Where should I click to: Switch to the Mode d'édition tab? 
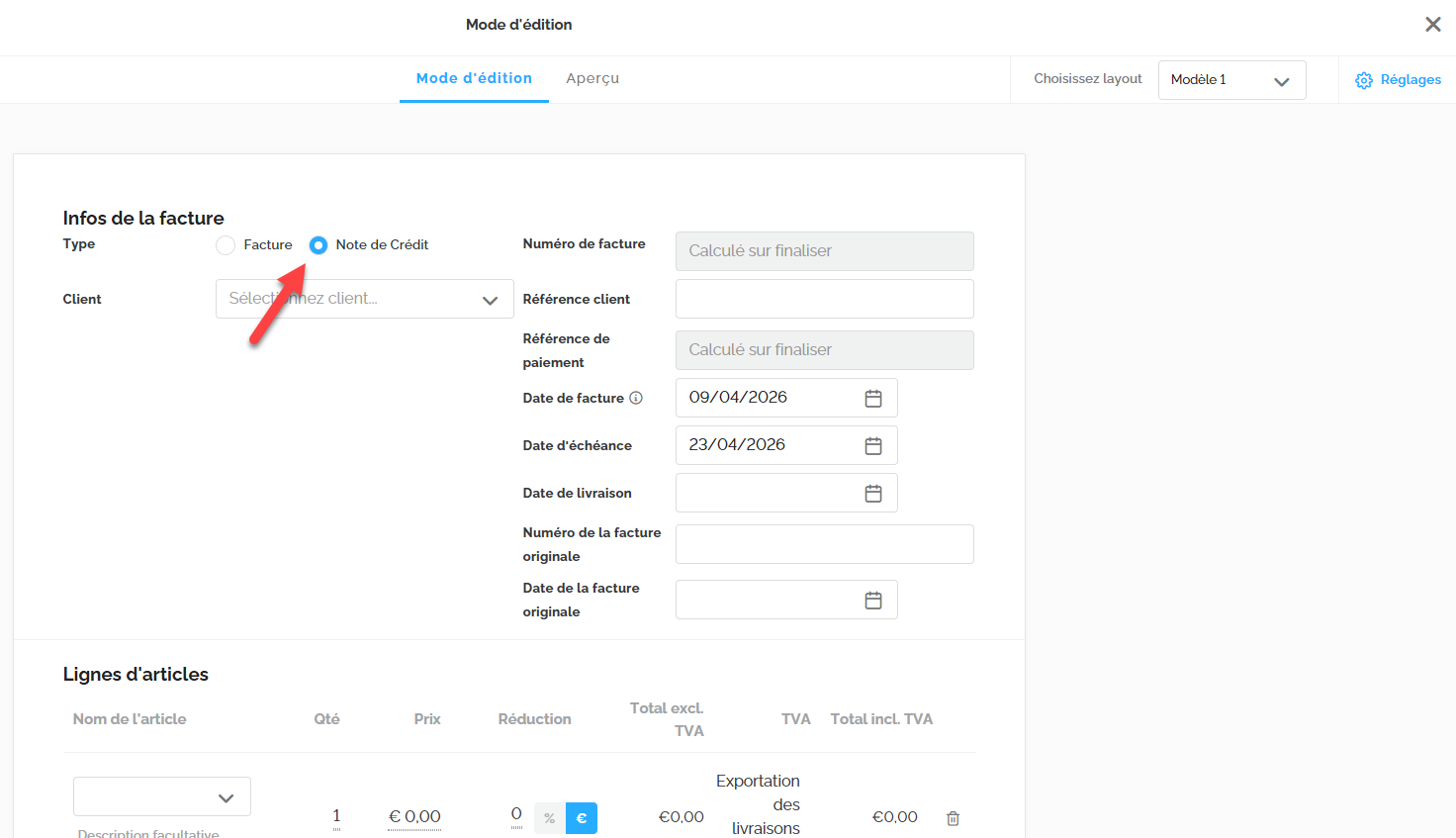[474, 78]
